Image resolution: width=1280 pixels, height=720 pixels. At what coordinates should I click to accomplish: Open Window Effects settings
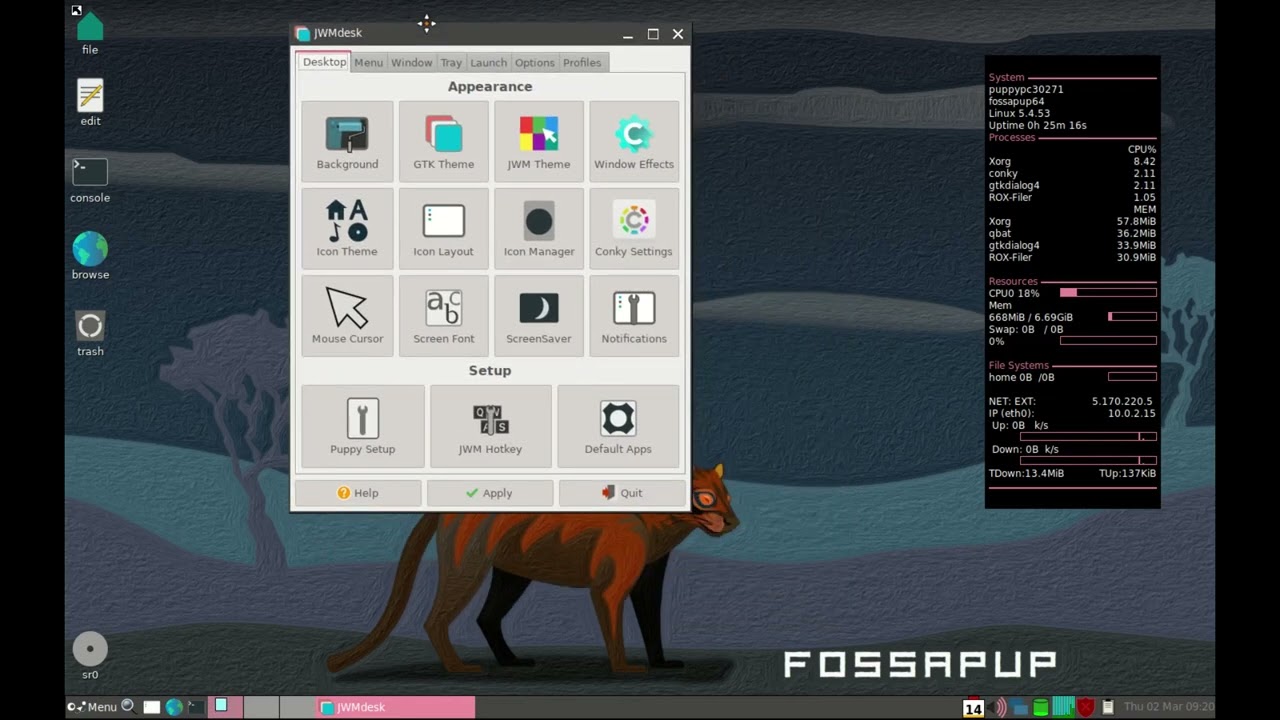tap(634, 141)
